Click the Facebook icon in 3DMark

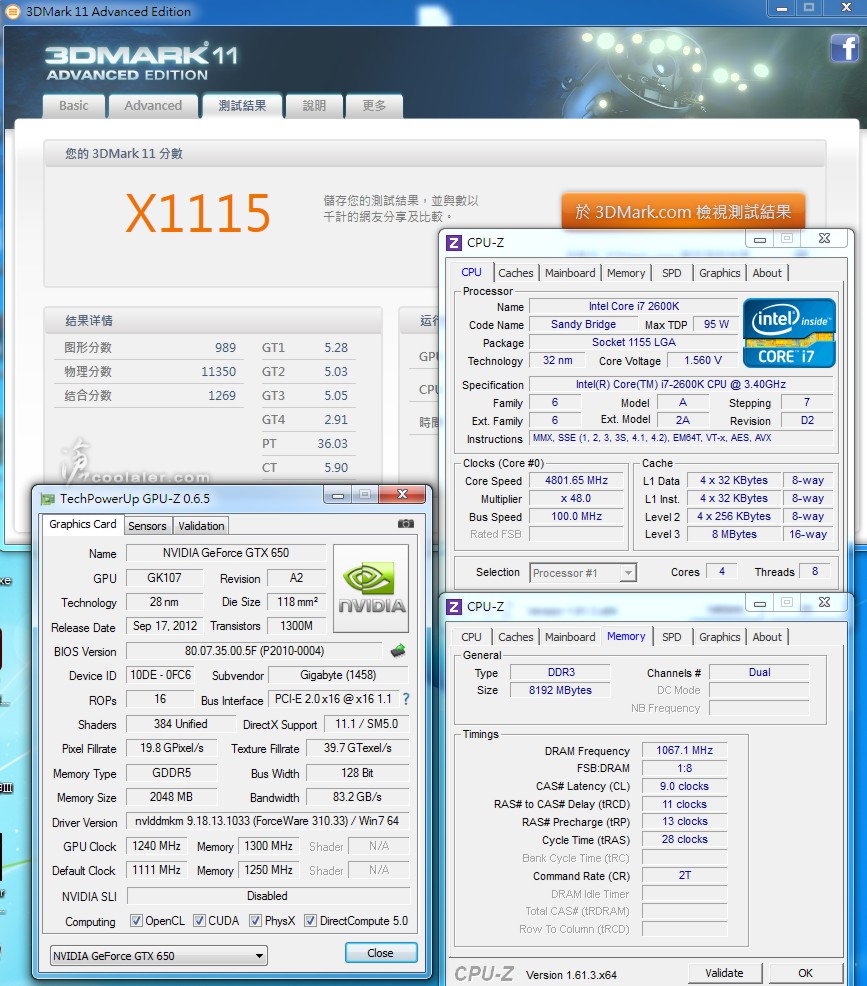tap(845, 48)
